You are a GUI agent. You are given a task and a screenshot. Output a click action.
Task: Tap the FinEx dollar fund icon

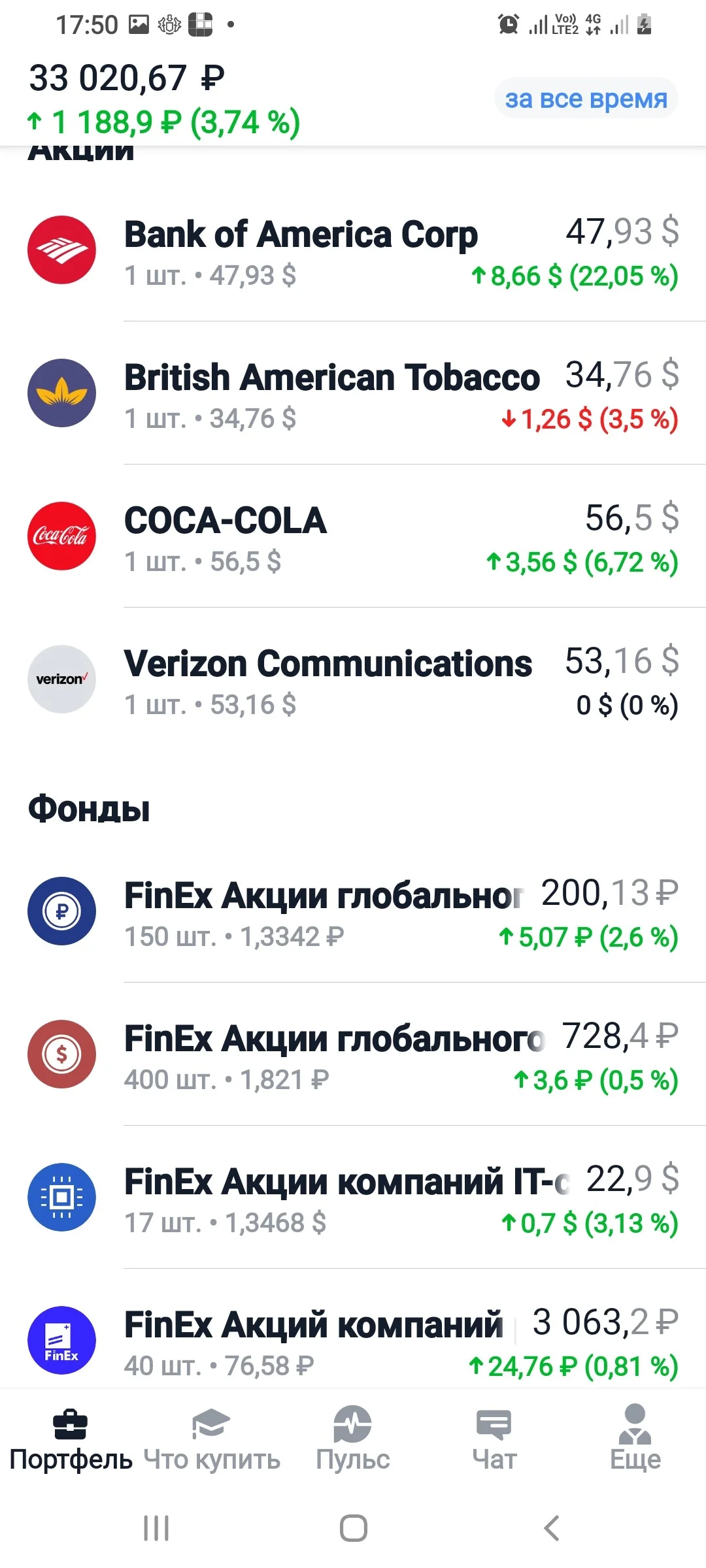click(61, 1054)
